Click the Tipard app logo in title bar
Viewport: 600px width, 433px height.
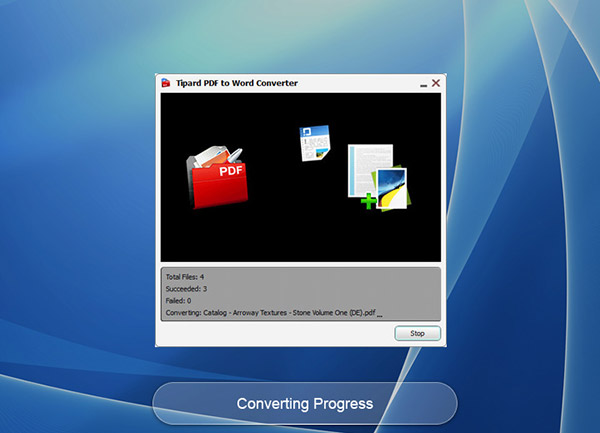tap(166, 83)
